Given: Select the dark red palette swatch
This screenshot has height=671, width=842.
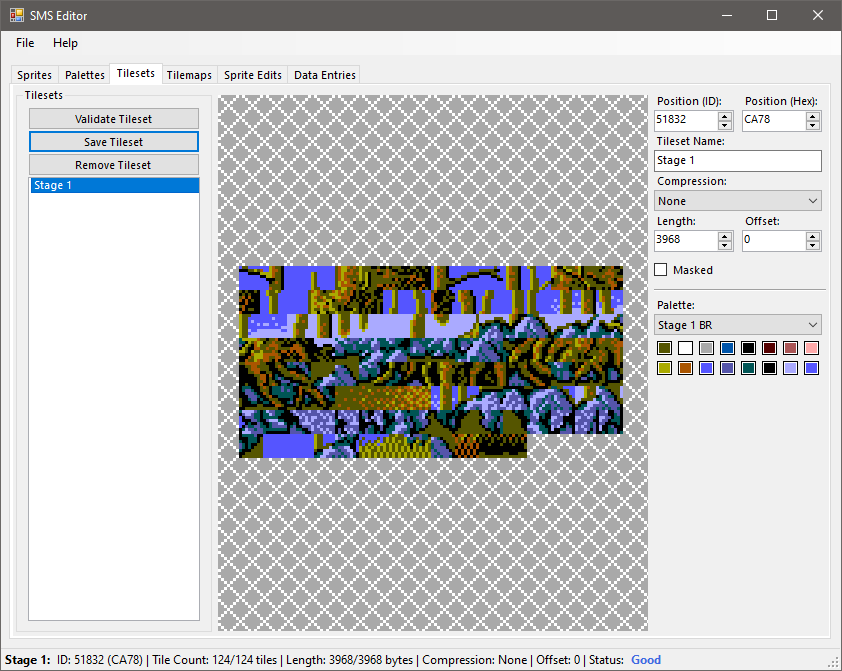Looking at the screenshot, I should coord(770,348).
